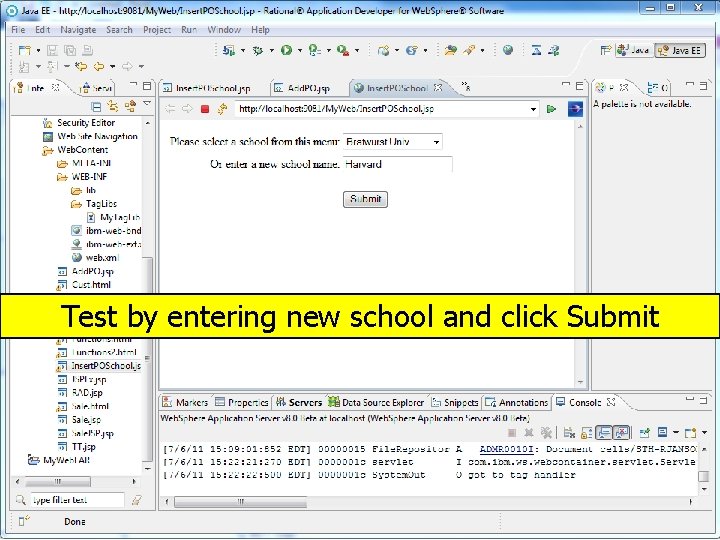Click the ADMR0010I message link in console
The width and height of the screenshot is (720, 540).
coord(506,450)
